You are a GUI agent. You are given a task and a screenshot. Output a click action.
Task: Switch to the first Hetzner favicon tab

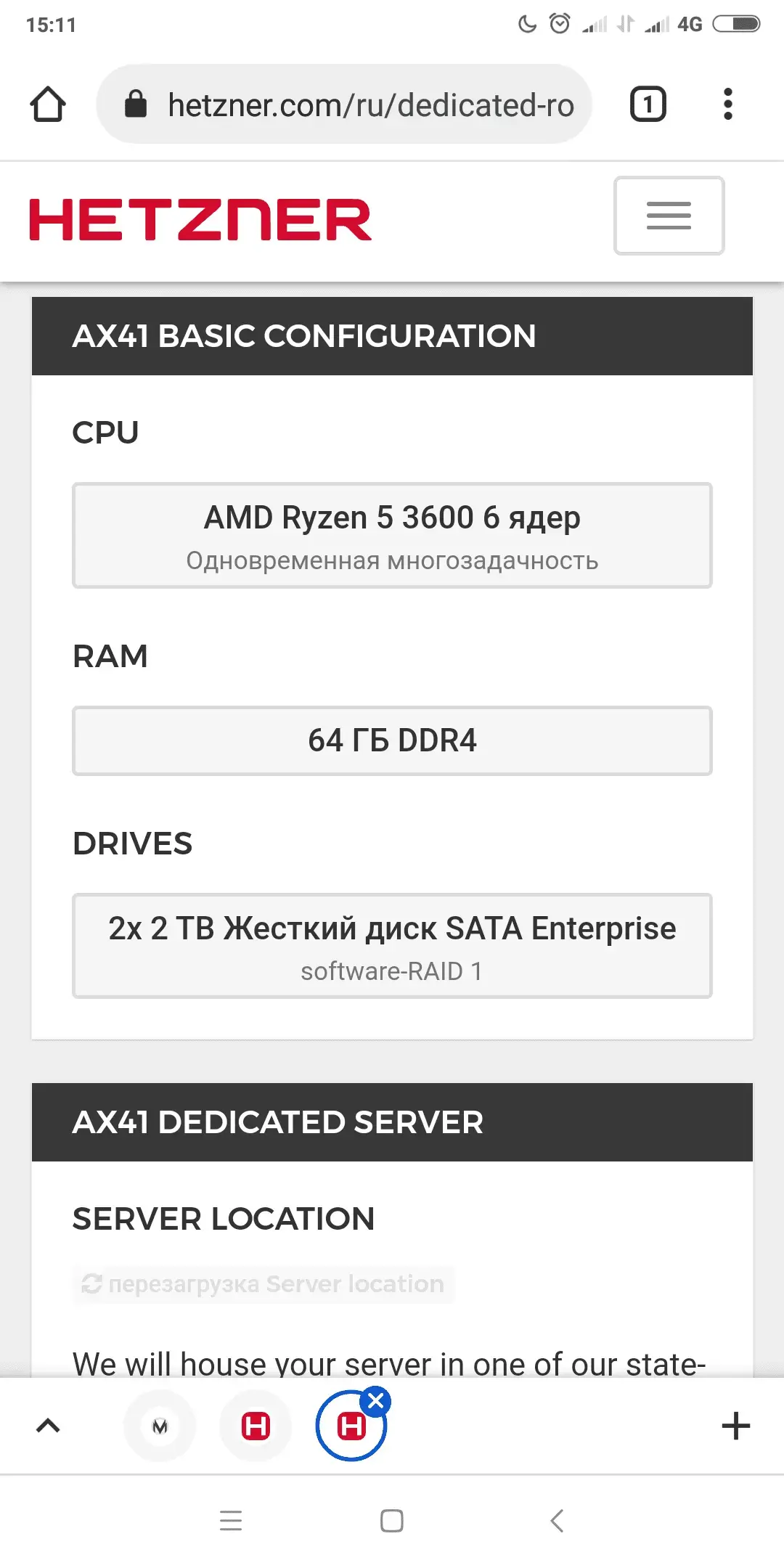point(256,1426)
